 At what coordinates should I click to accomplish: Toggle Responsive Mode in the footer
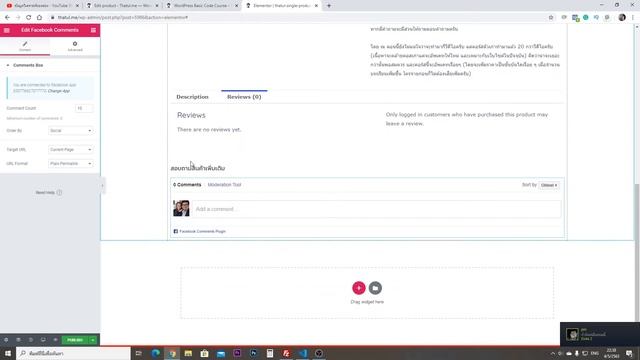click(43, 340)
